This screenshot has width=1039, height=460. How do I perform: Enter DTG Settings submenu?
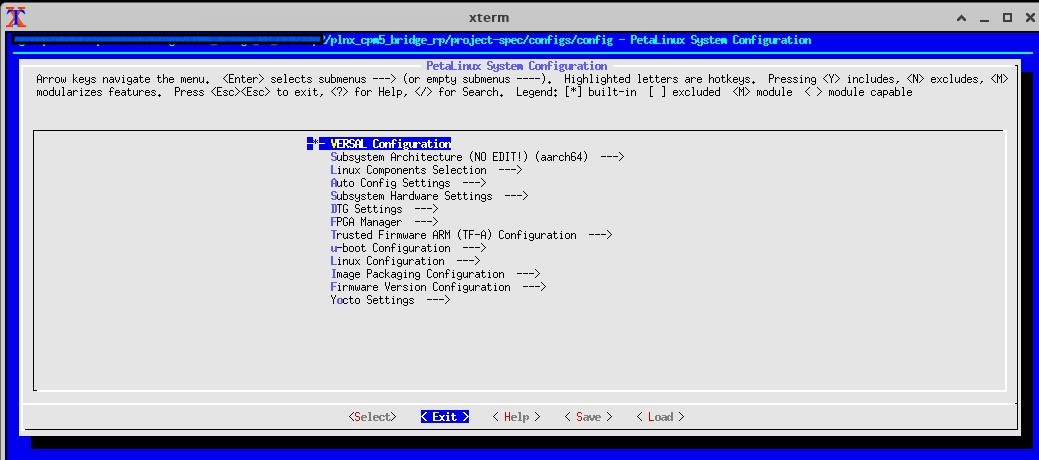(384, 209)
